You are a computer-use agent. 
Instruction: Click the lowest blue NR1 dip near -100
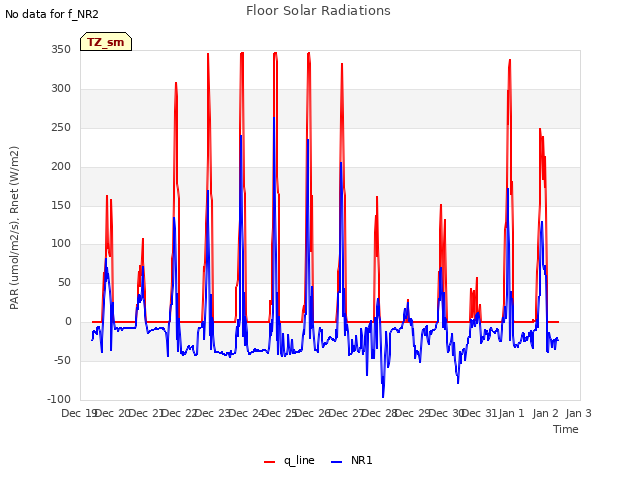pos(383,397)
